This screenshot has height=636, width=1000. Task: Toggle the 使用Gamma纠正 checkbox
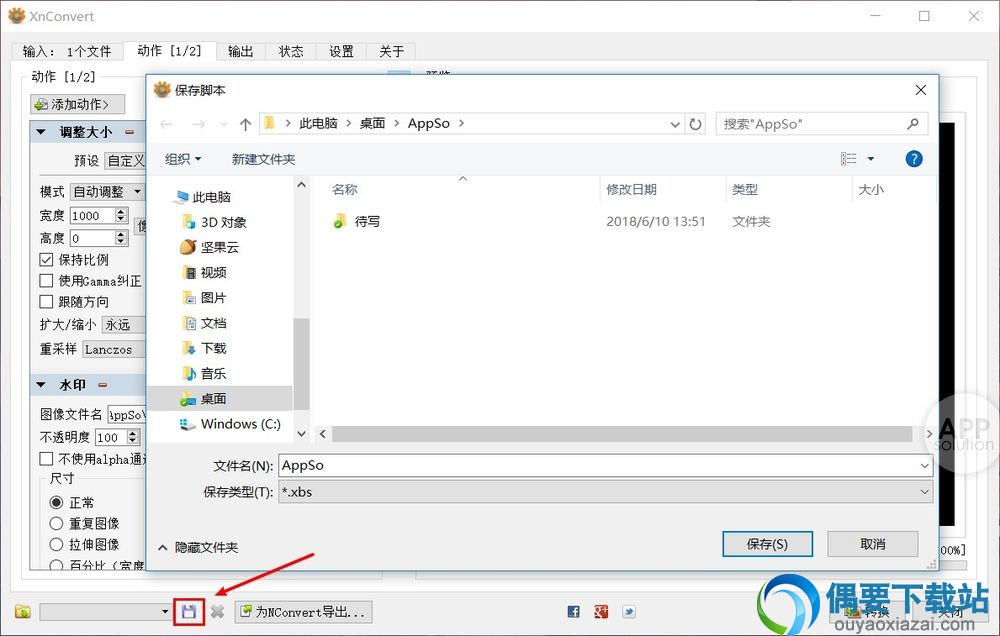(x=46, y=281)
